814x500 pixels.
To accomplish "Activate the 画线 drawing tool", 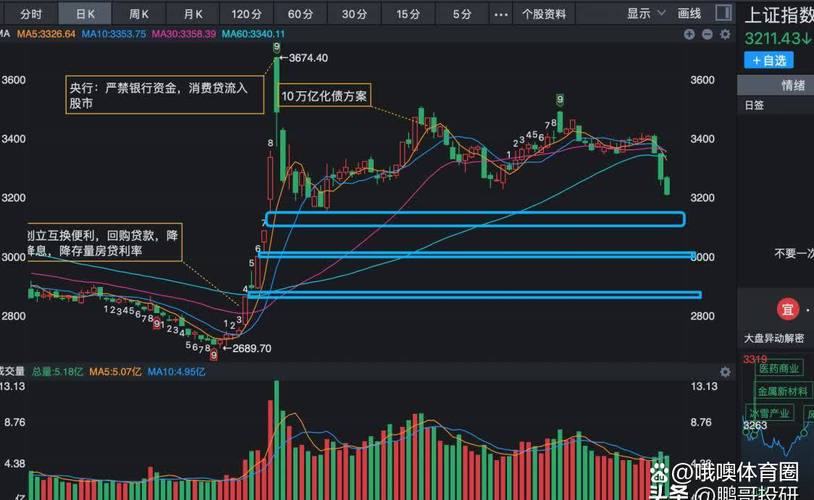I will [689, 13].
